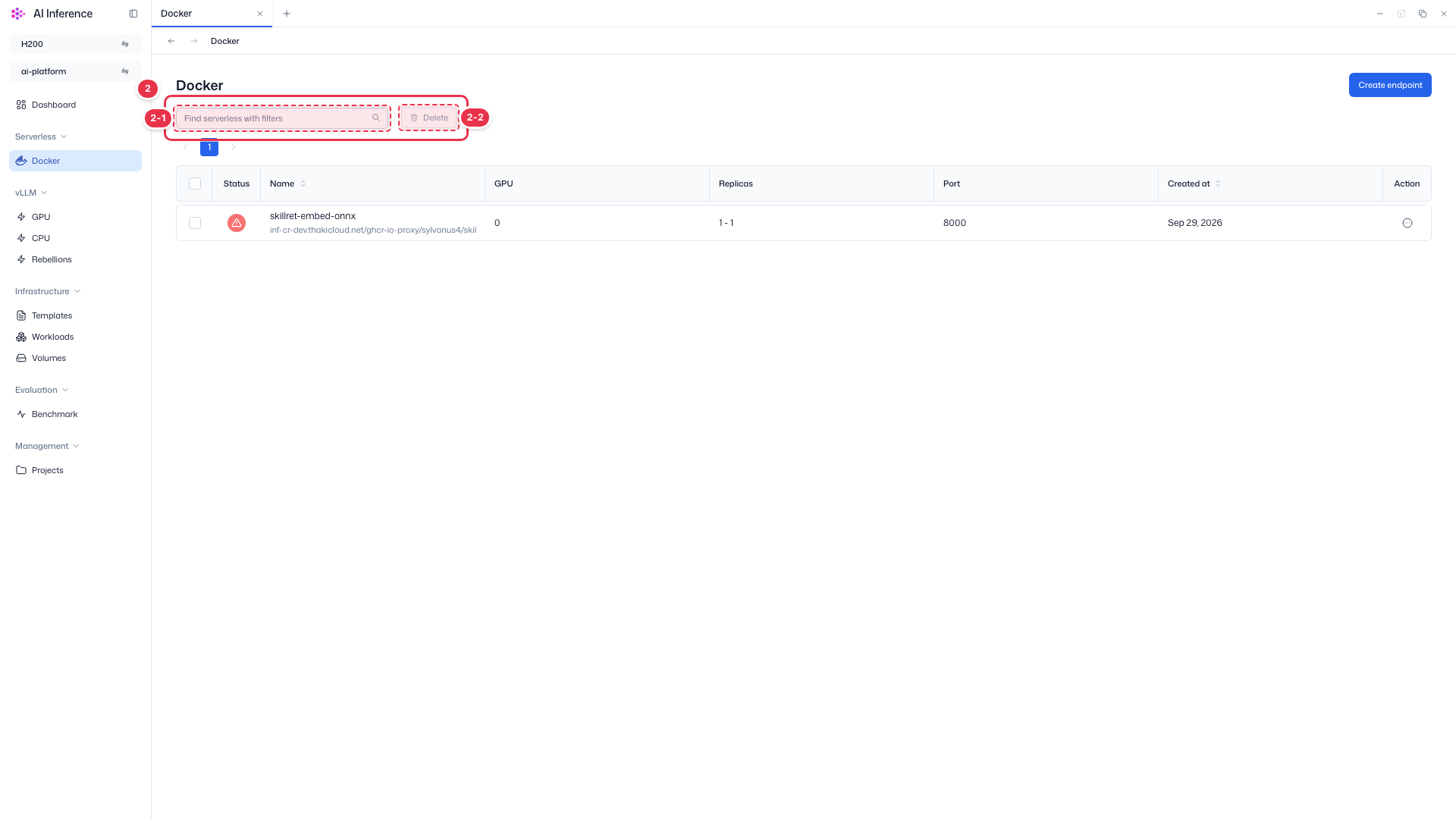Collapse the Infrastructure section
The image size is (1456, 819).
48,291
